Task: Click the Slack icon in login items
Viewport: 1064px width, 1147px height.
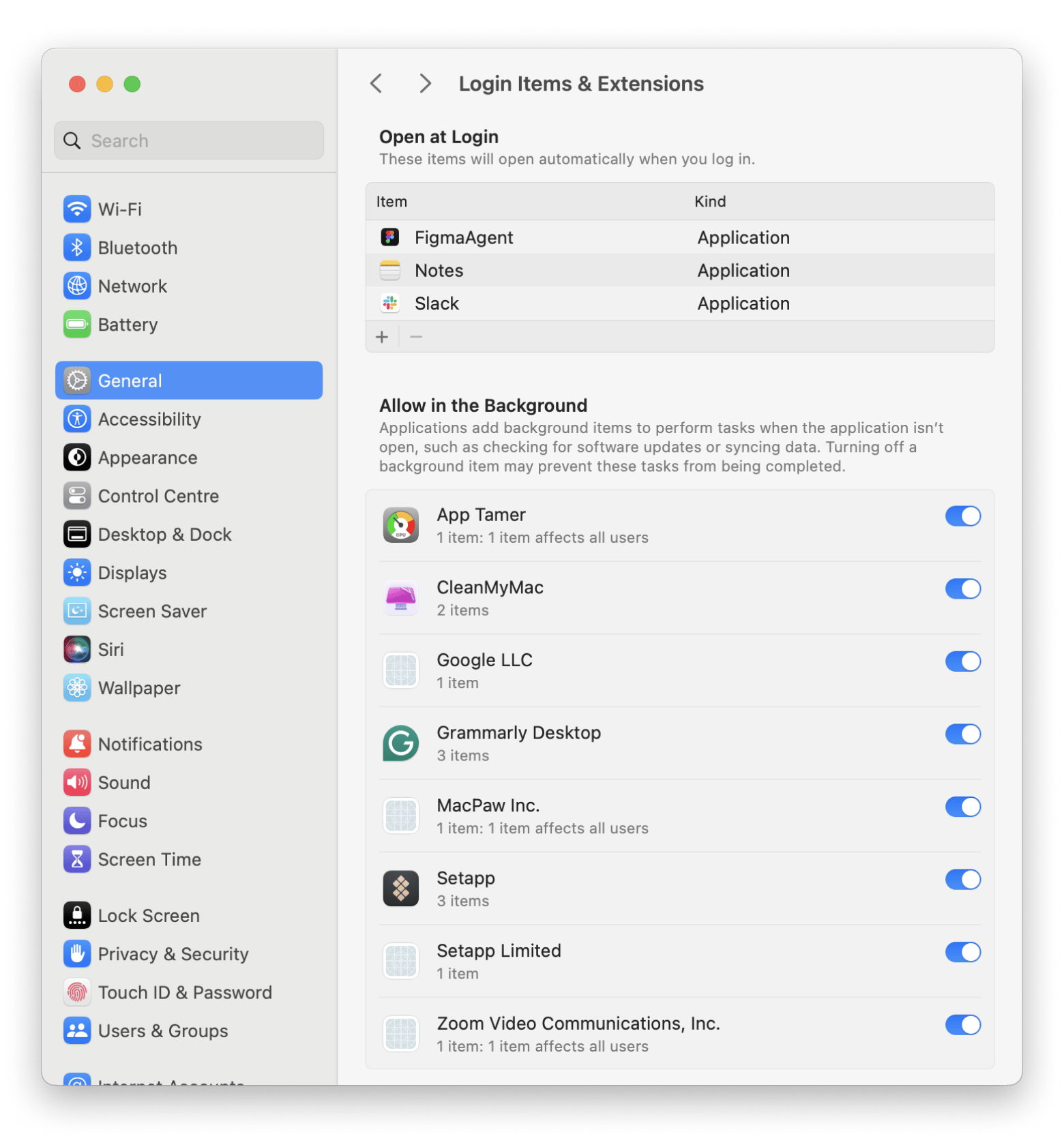Action: point(390,303)
